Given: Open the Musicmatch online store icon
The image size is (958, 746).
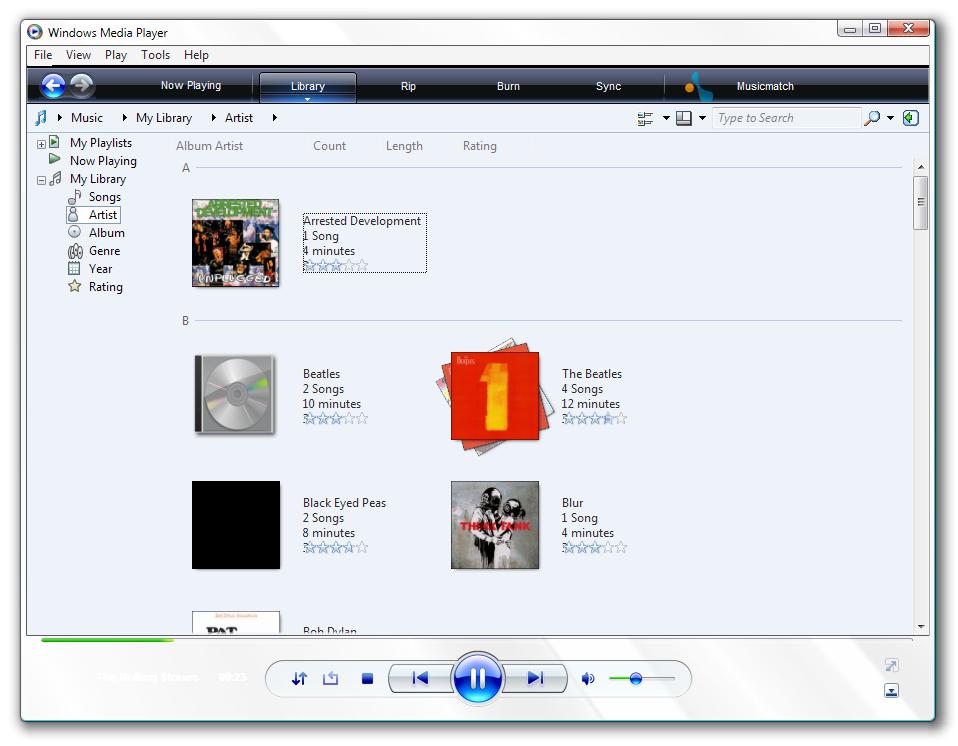Looking at the screenshot, I should (698, 86).
